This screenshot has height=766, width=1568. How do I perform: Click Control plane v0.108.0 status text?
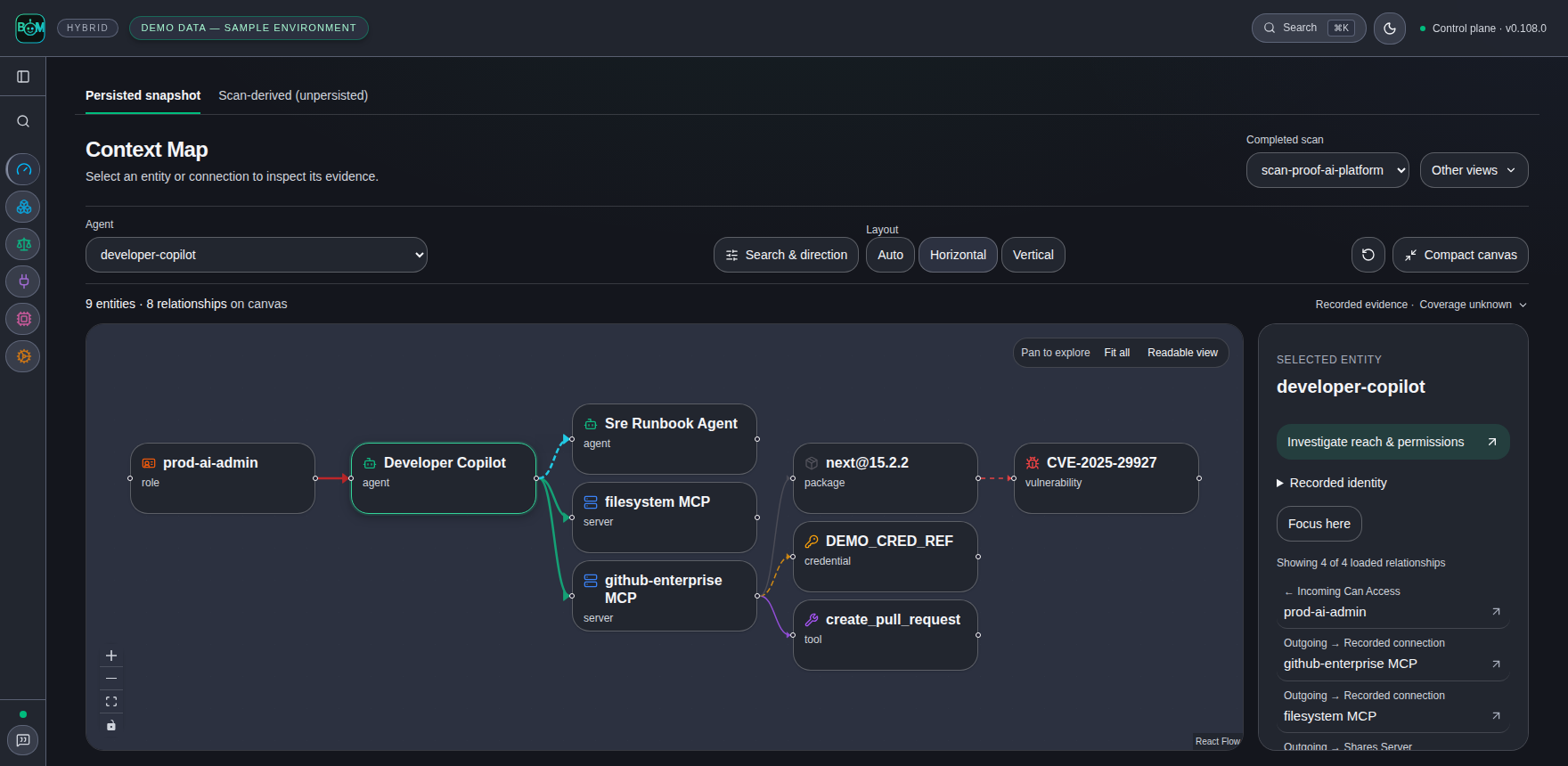point(1489,29)
